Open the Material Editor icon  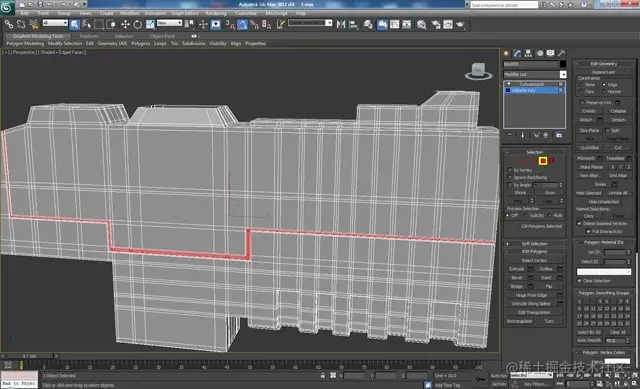tap(422, 24)
